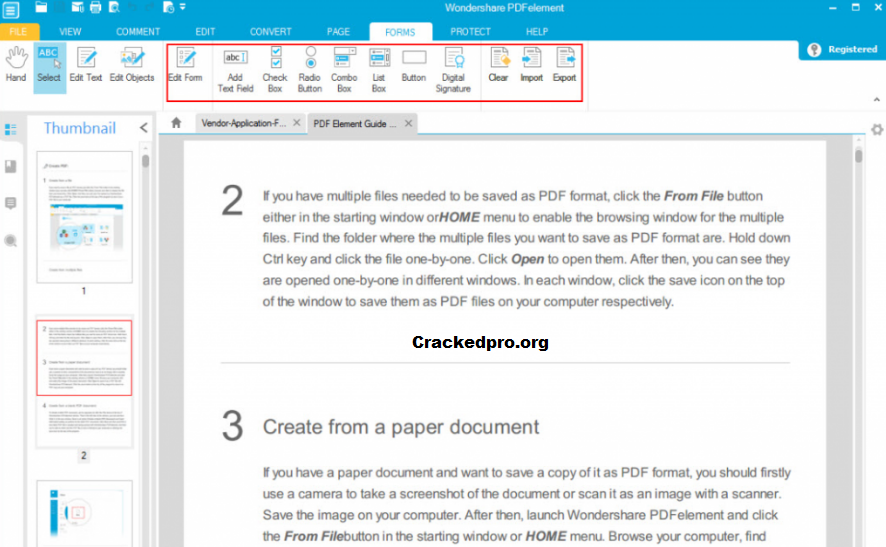Click the print preview search icon
This screenshot has width=886, height=547.
coord(114,7)
